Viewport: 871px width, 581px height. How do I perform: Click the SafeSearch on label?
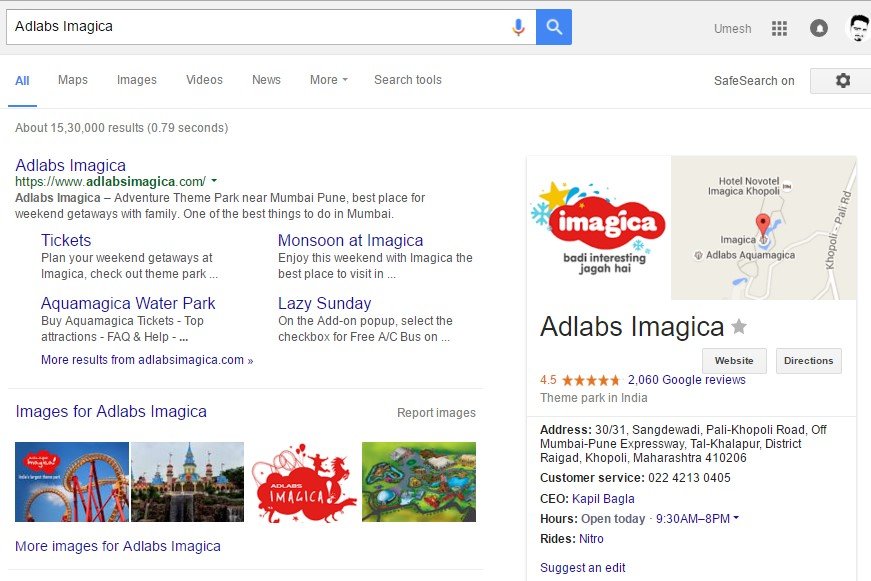pyautogui.click(x=754, y=81)
